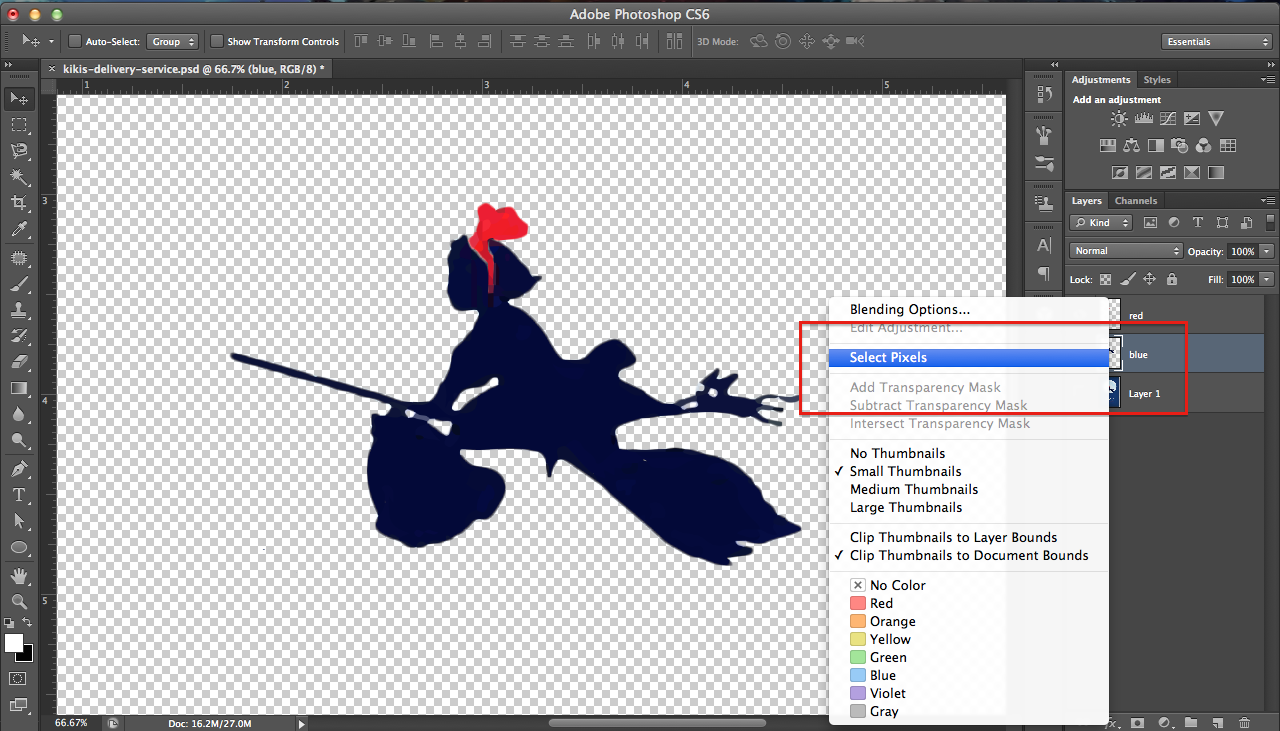
Task: Add a Channel Mixer adjustment
Action: (1203, 146)
